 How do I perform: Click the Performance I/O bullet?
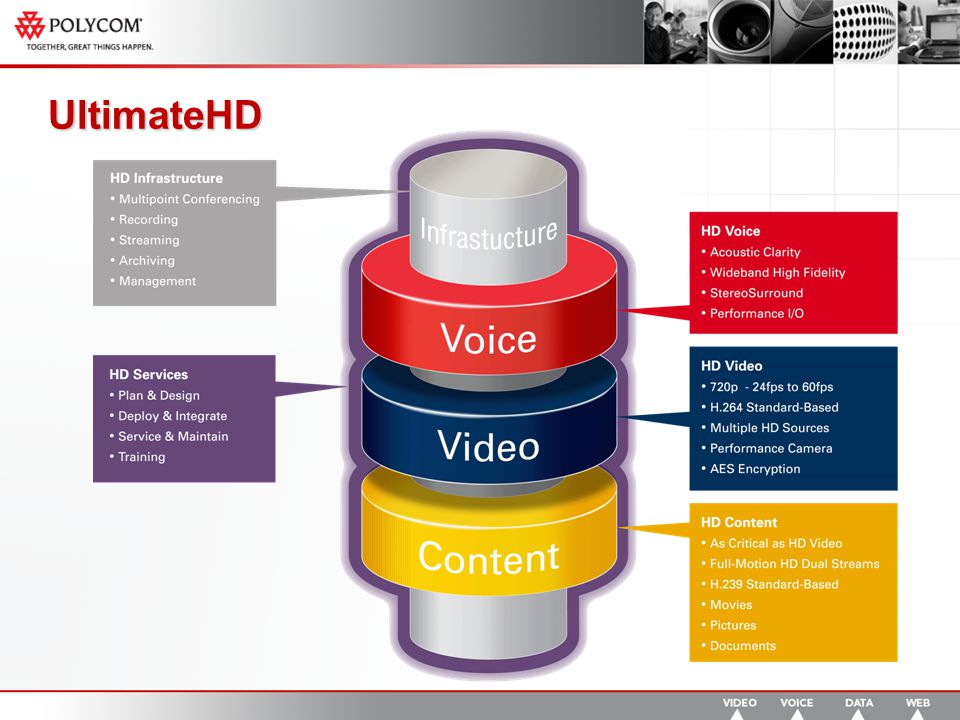753,313
